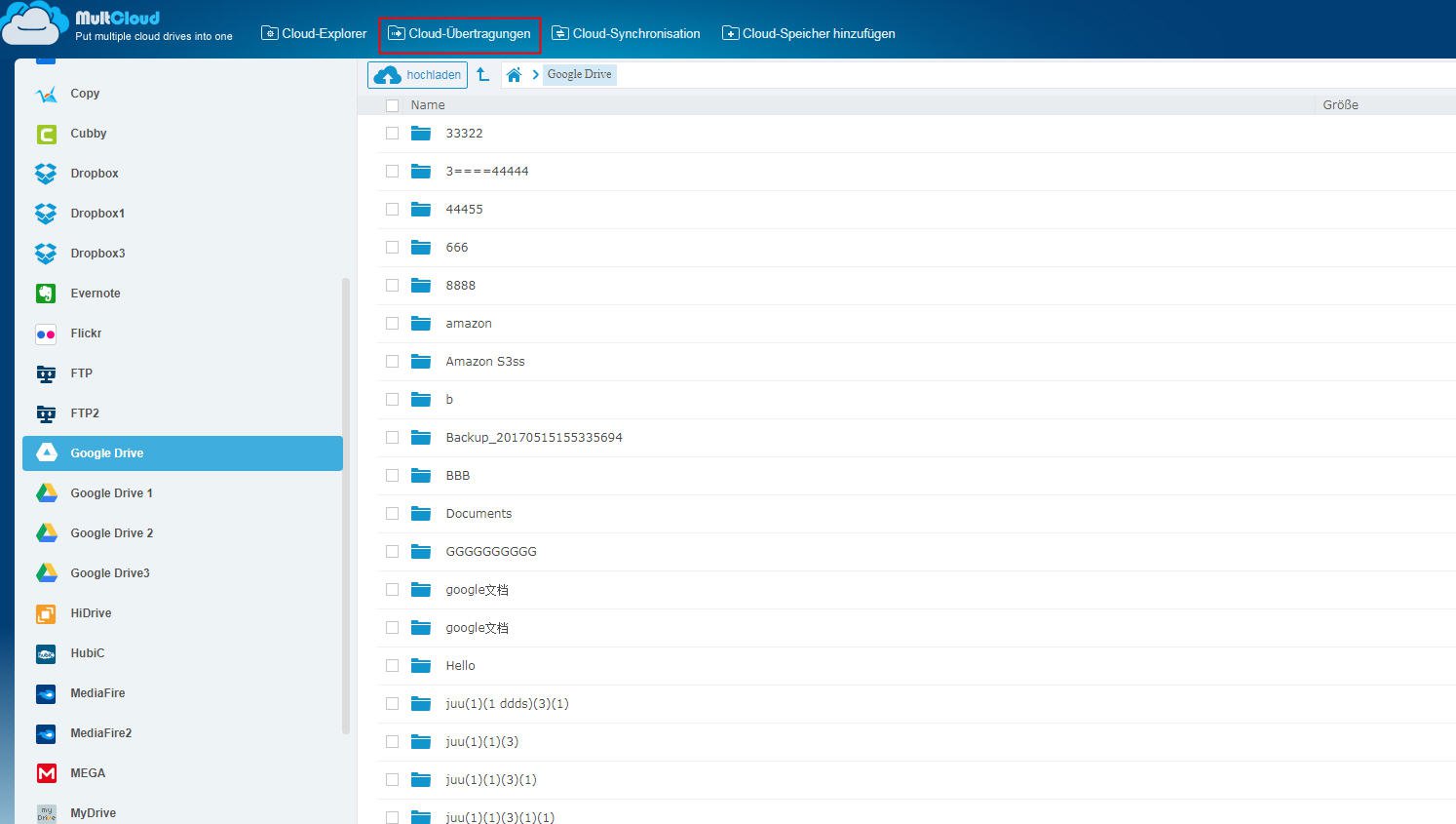This screenshot has width=1456, height=824.
Task: Open the Hello folder name
Action: [x=460, y=665]
